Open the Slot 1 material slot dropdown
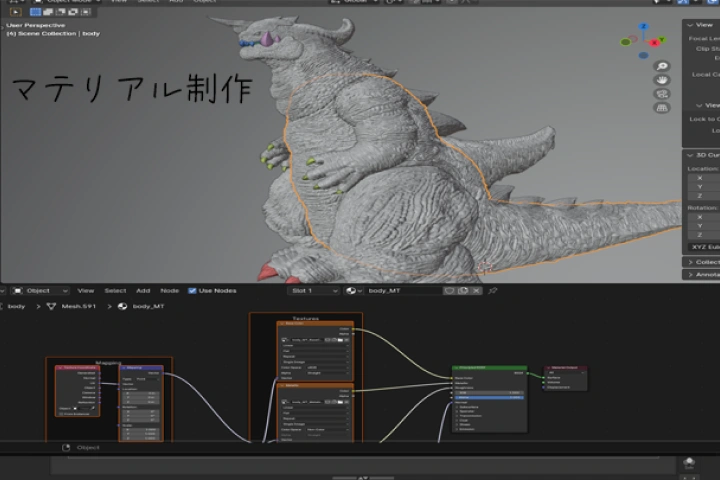The width and height of the screenshot is (720, 480). click(313, 291)
